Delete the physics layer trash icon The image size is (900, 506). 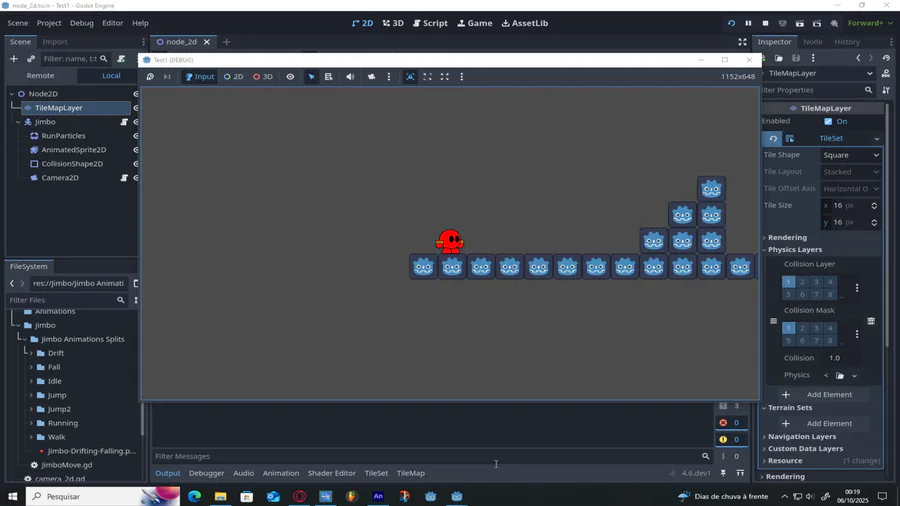click(871, 321)
